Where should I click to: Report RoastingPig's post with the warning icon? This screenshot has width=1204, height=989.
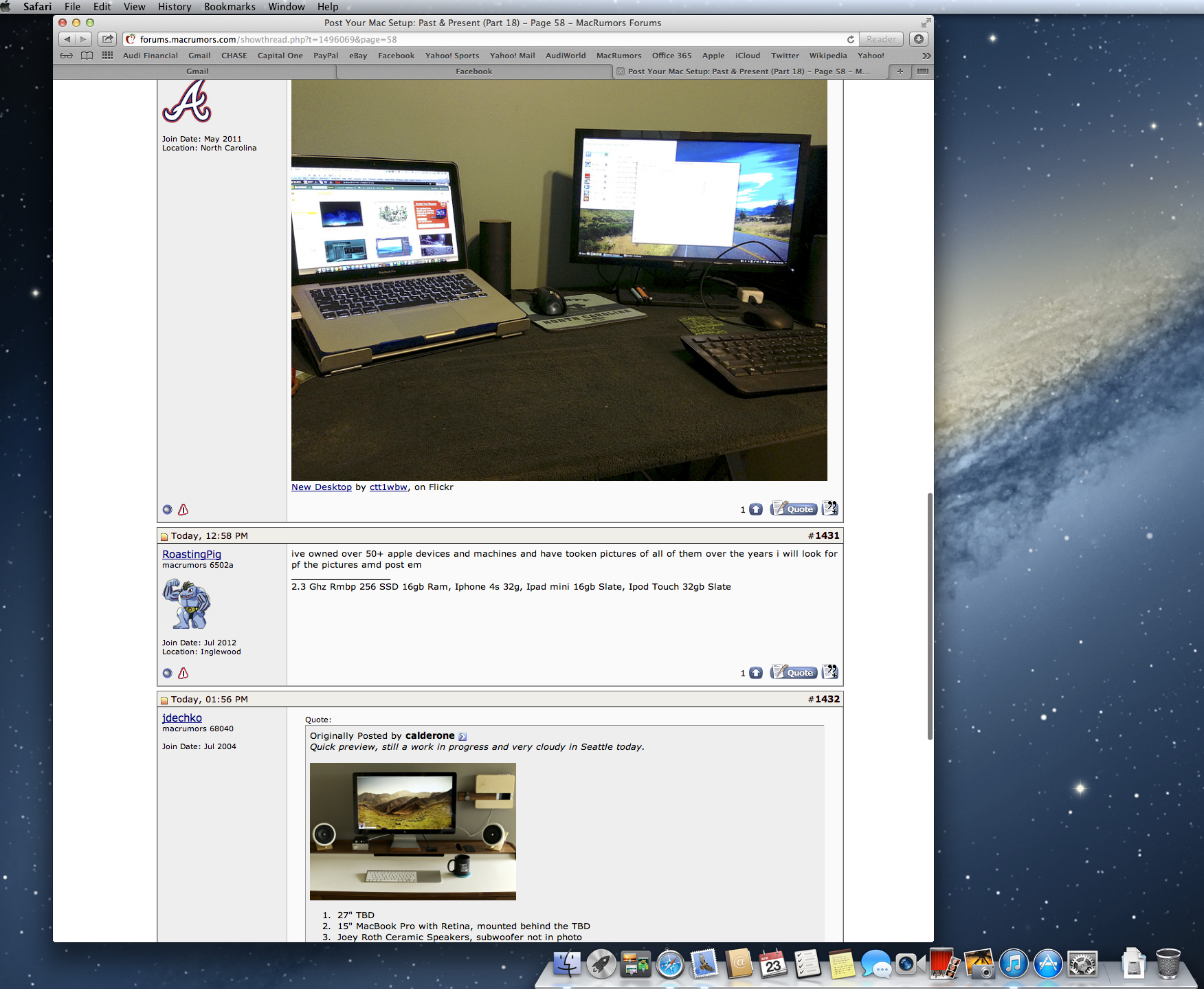tap(183, 673)
